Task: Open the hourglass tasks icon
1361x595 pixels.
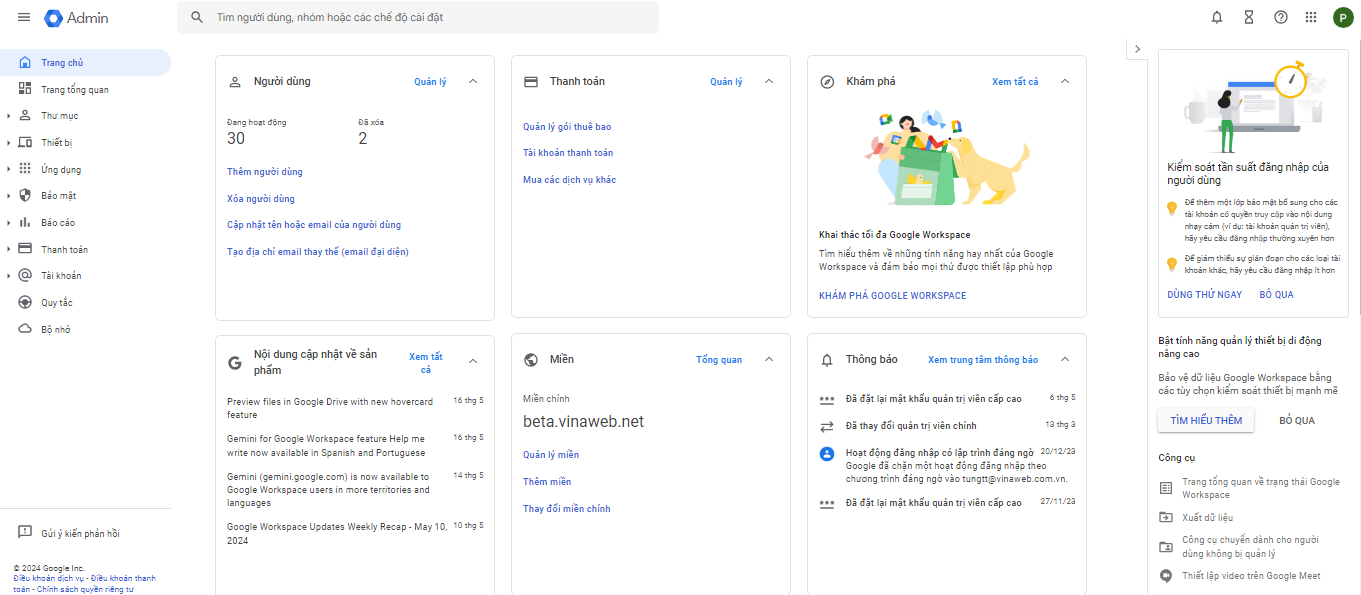Action: pos(1248,17)
